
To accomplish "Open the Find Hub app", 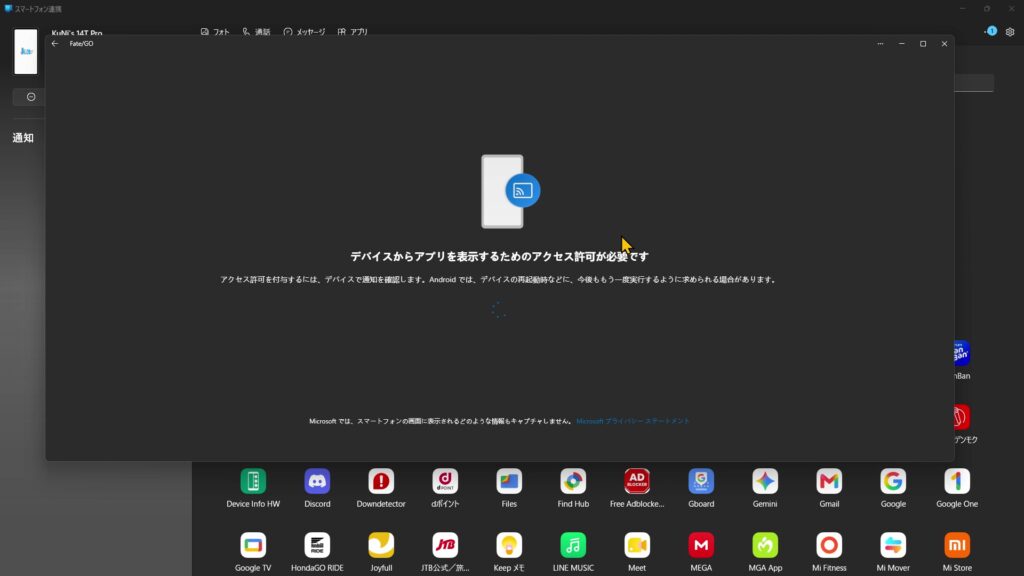I will click(x=573, y=481).
